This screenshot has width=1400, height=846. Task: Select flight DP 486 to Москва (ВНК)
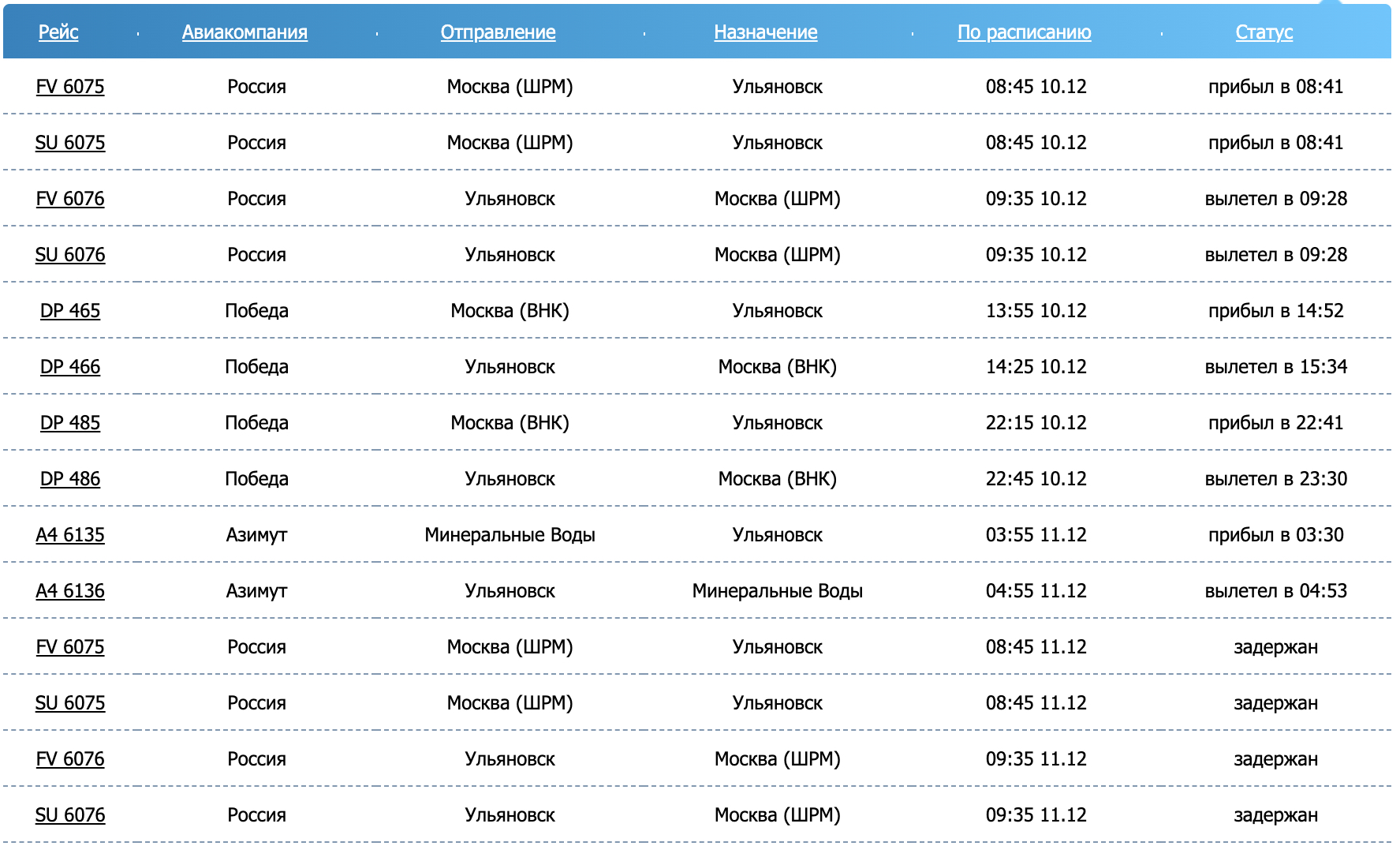tap(70, 479)
